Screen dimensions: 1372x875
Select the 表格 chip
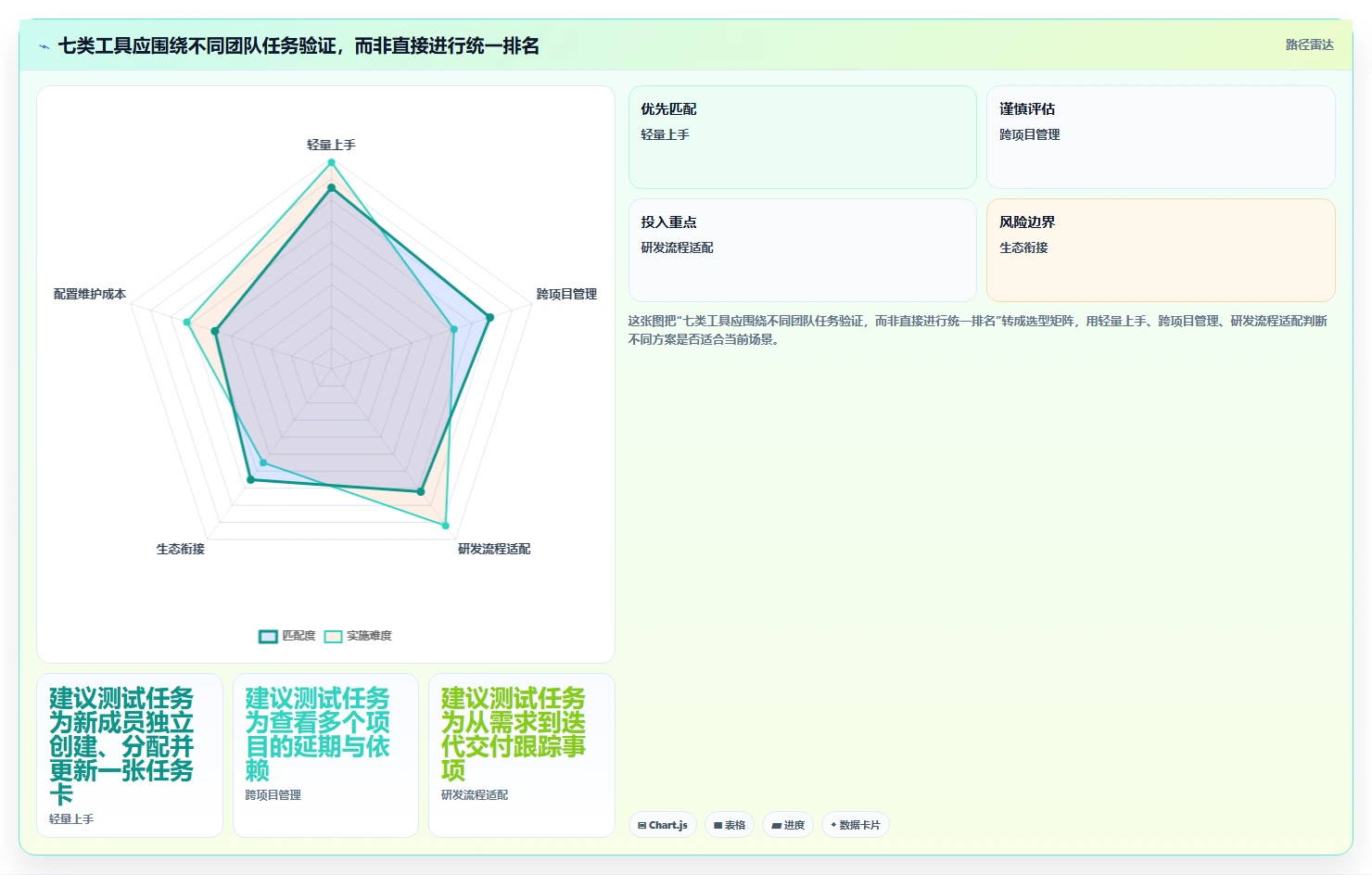pos(730,825)
